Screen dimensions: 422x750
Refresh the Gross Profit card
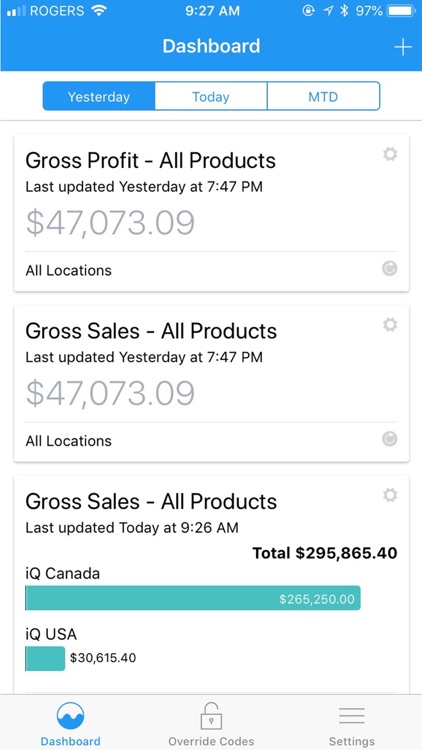click(389, 269)
